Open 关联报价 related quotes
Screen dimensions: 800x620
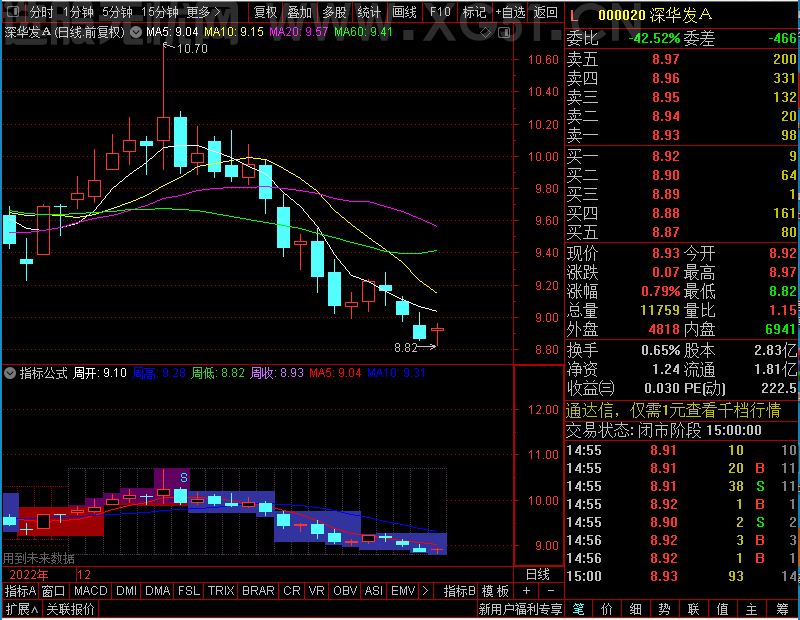tap(70, 609)
